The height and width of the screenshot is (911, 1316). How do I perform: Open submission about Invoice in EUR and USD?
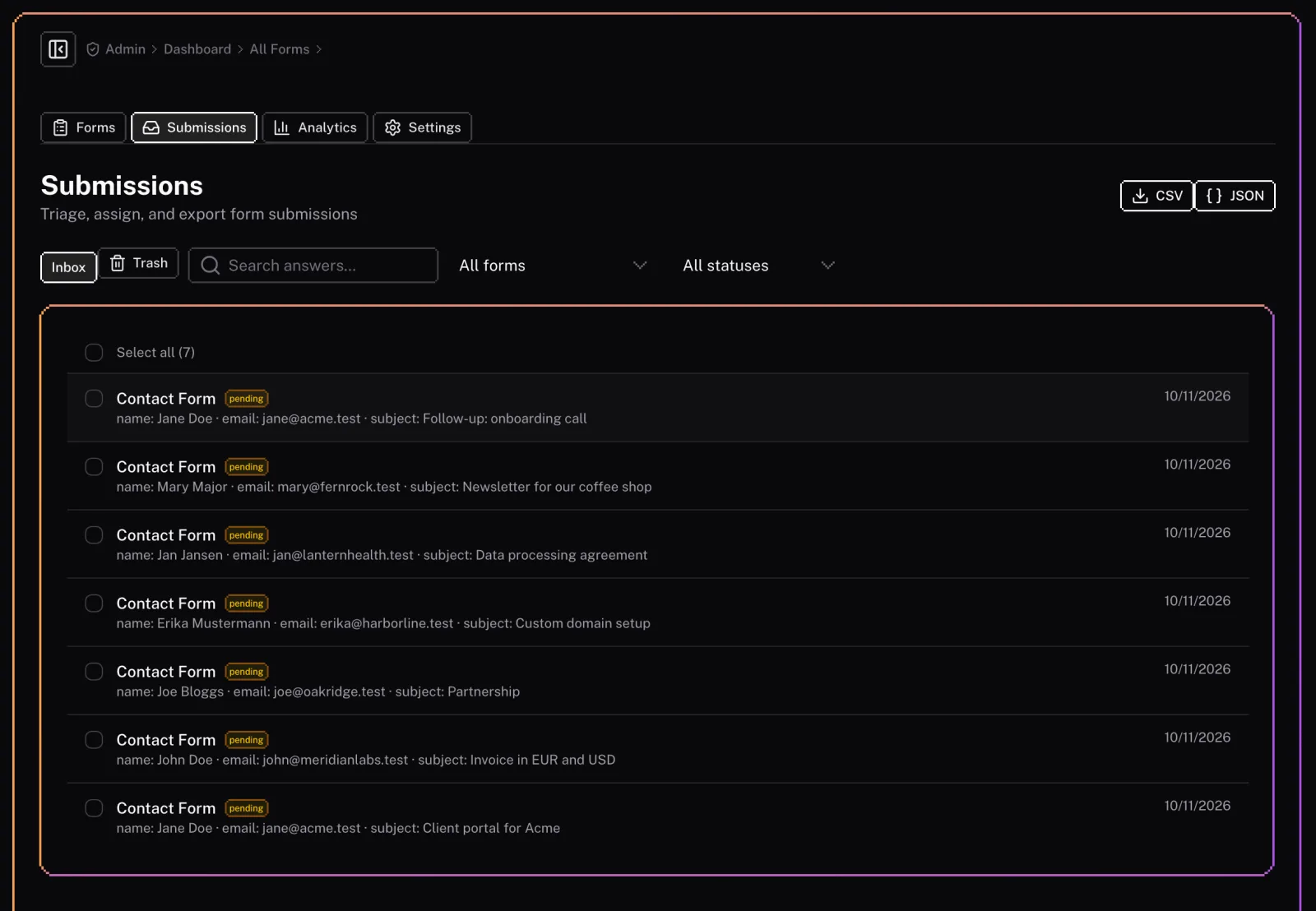[x=658, y=749]
